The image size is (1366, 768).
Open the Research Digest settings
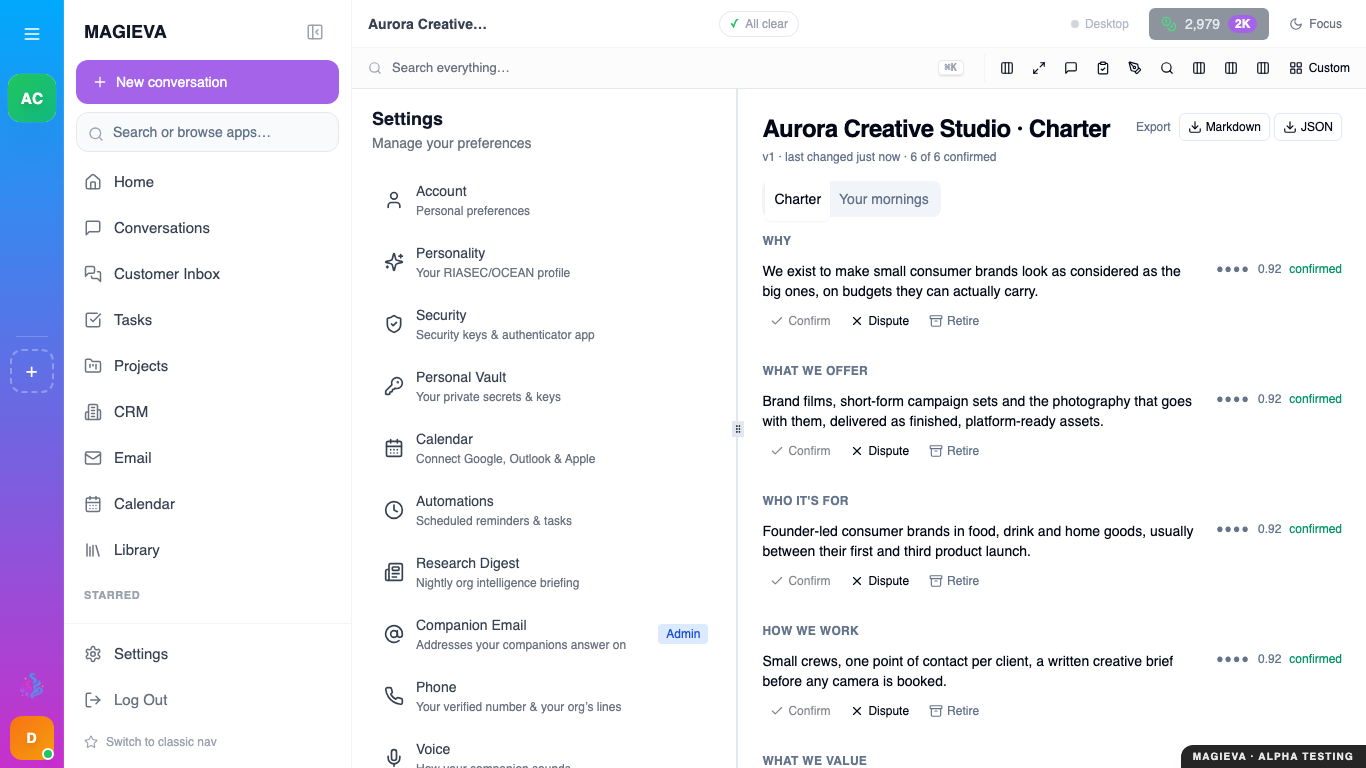(x=544, y=572)
